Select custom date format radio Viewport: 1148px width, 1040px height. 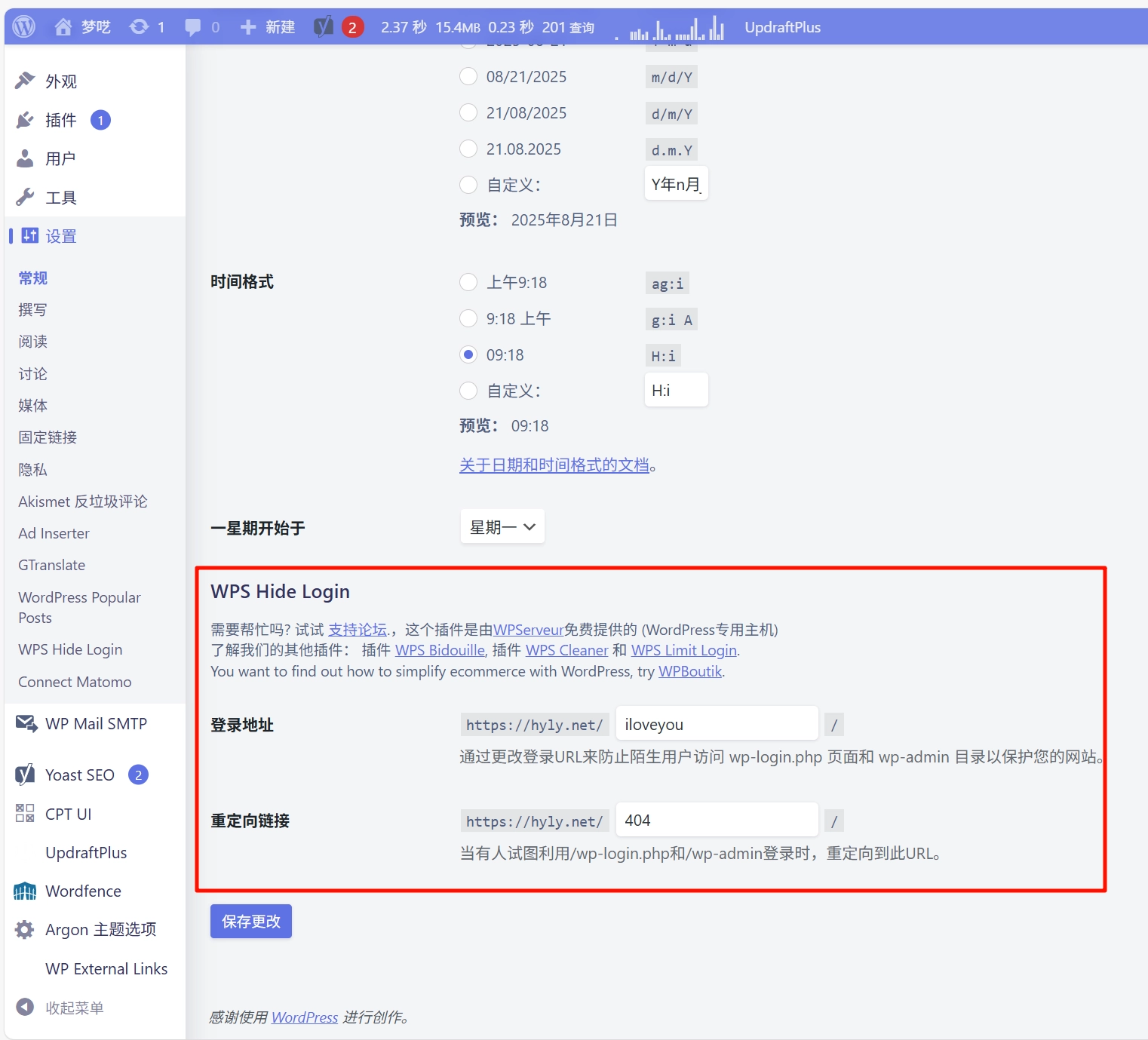click(x=468, y=185)
